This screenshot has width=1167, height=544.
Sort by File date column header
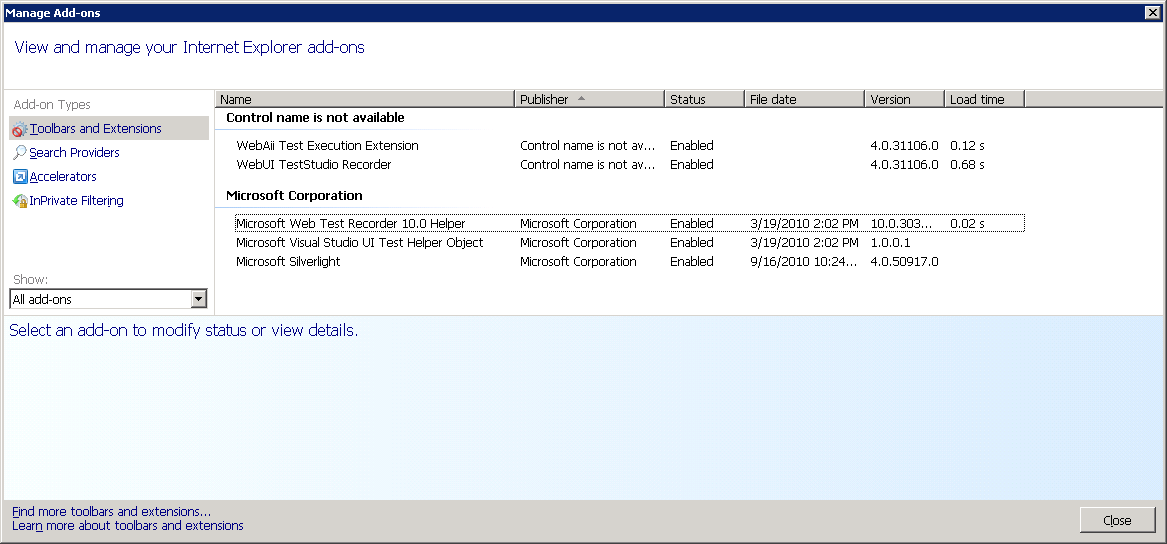tap(805, 99)
